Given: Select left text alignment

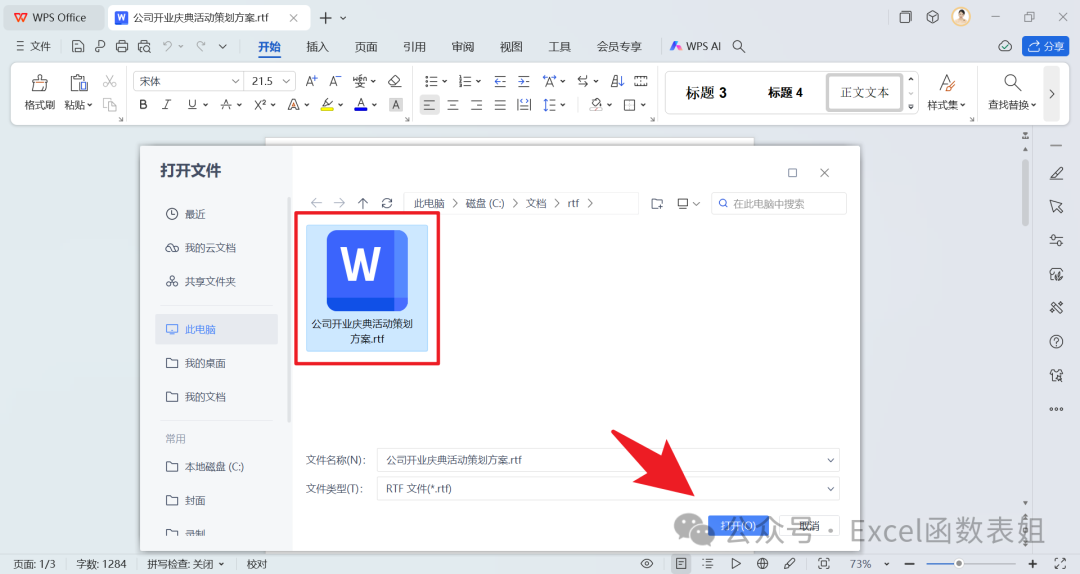Looking at the screenshot, I should (x=429, y=105).
